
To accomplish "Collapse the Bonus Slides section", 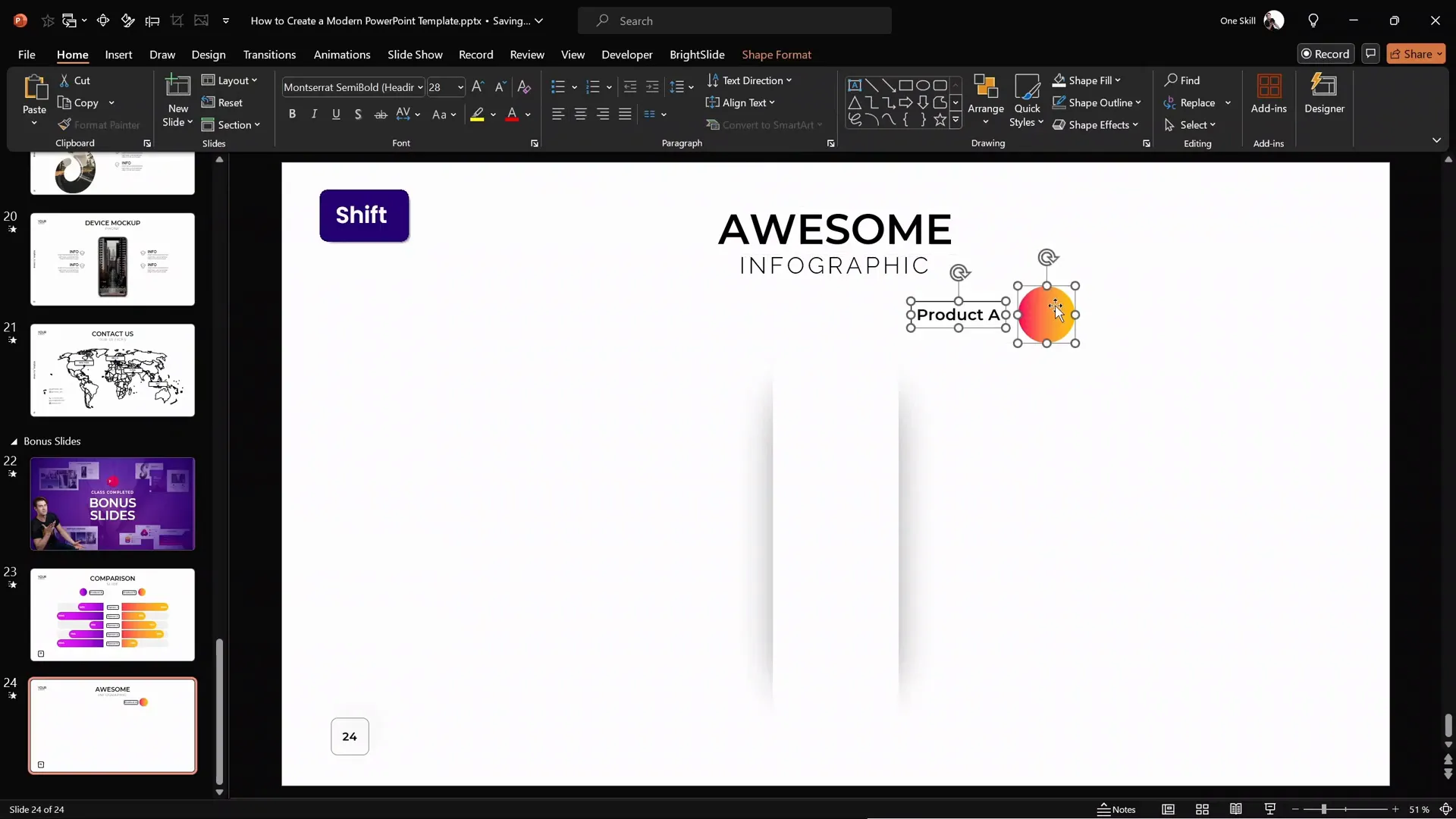I will click(x=14, y=441).
